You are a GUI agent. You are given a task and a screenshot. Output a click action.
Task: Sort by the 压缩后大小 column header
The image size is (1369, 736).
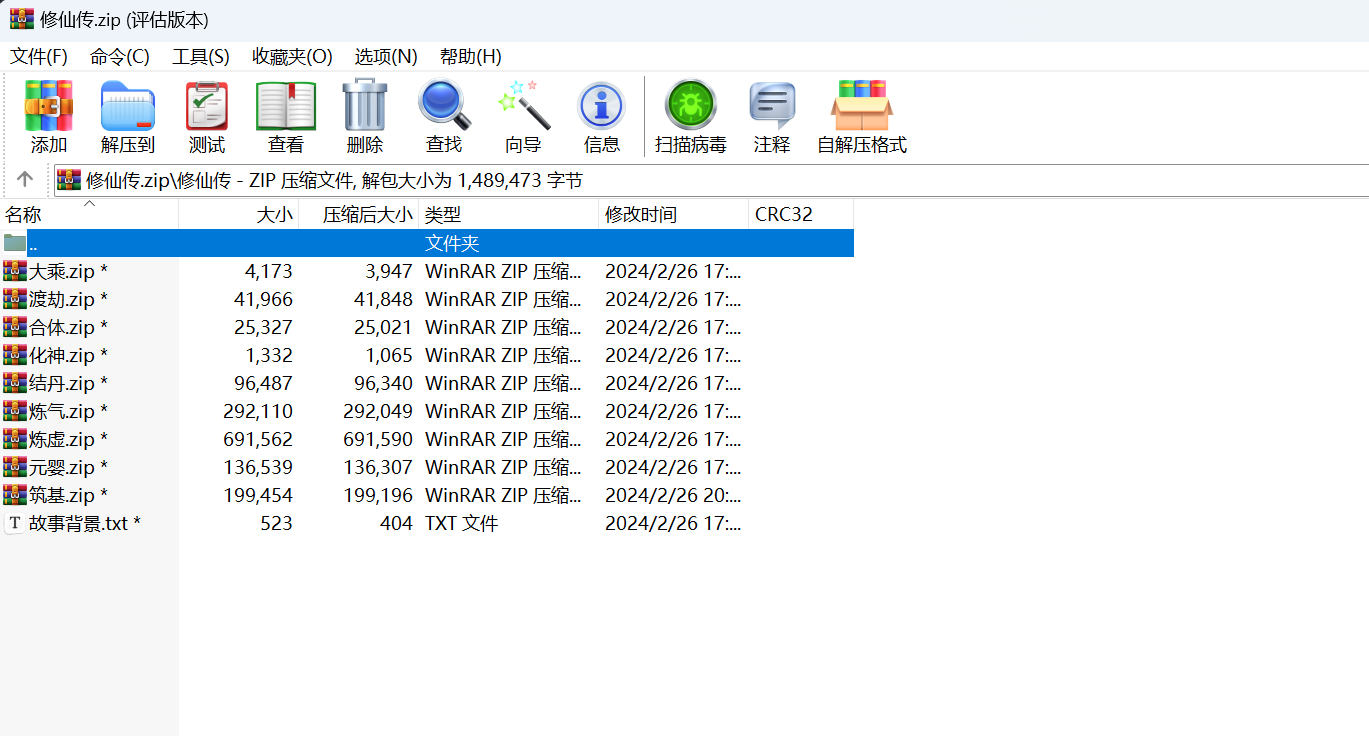point(359,214)
